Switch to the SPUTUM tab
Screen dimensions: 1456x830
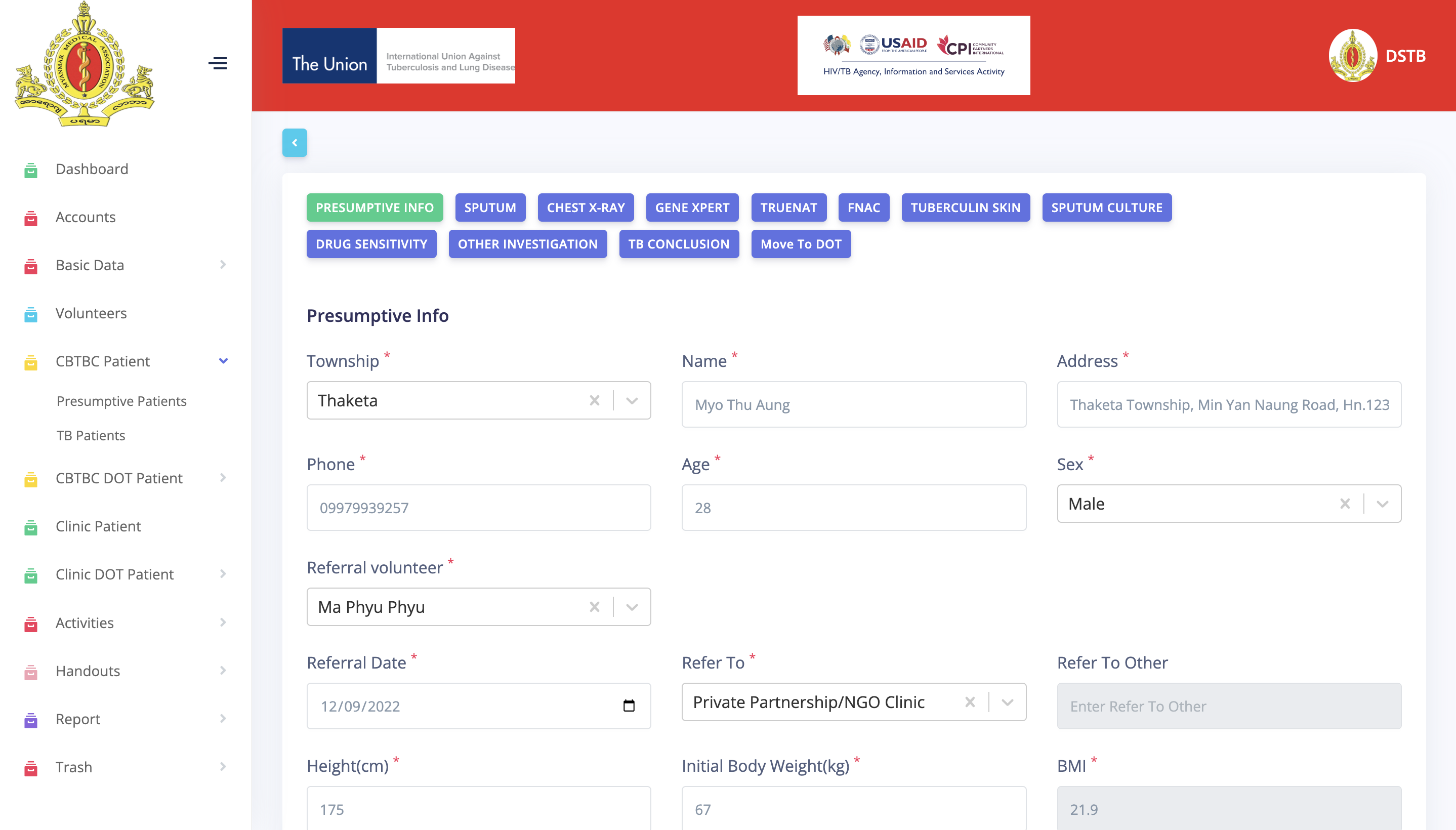(490, 207)
